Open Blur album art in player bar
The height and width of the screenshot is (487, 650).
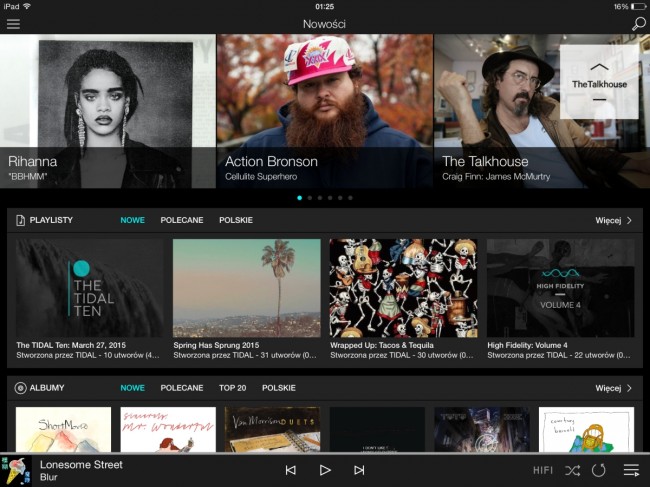[x=16, y=470]
